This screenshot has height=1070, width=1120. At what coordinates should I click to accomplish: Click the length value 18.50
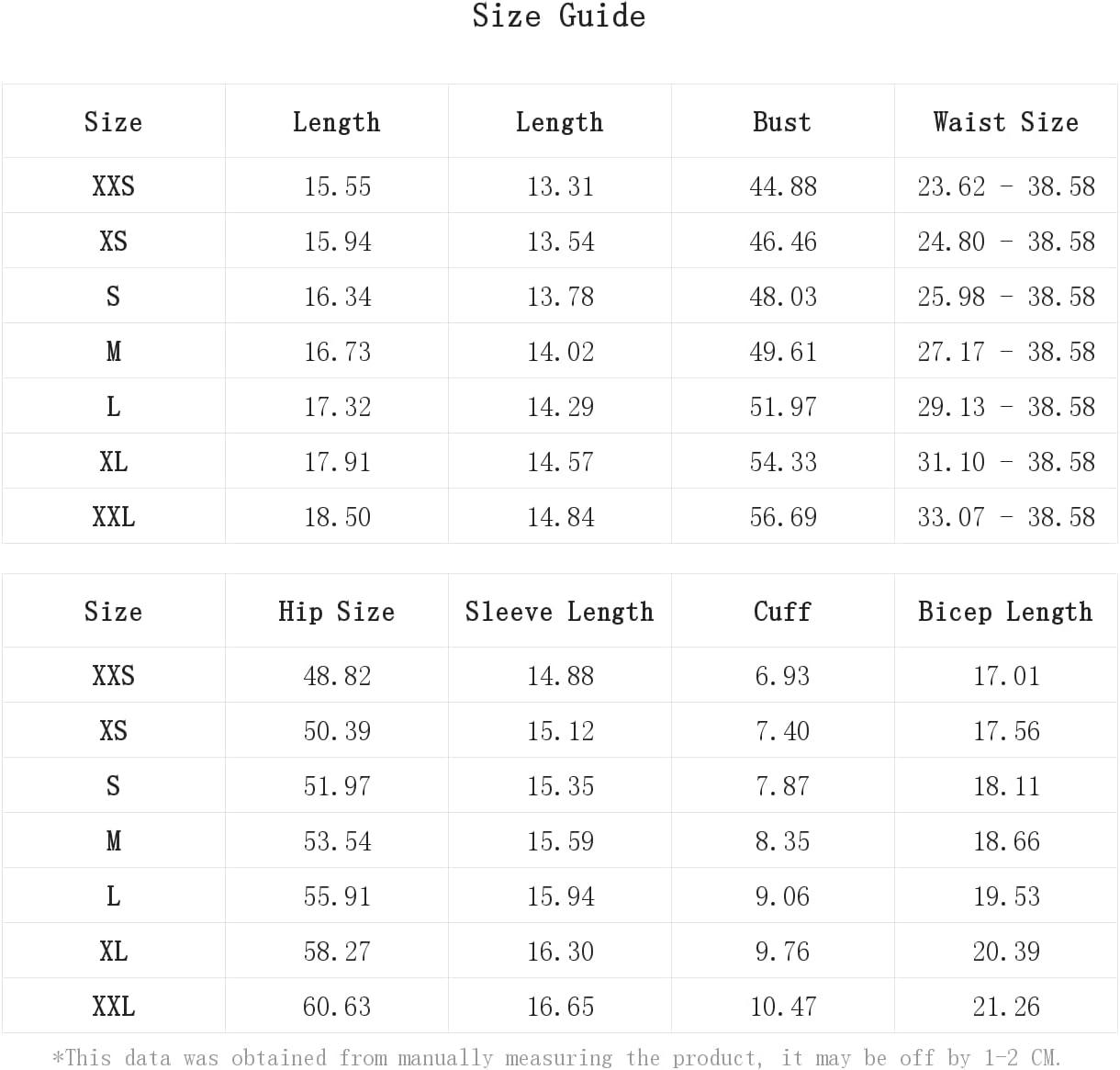point(337,517)
